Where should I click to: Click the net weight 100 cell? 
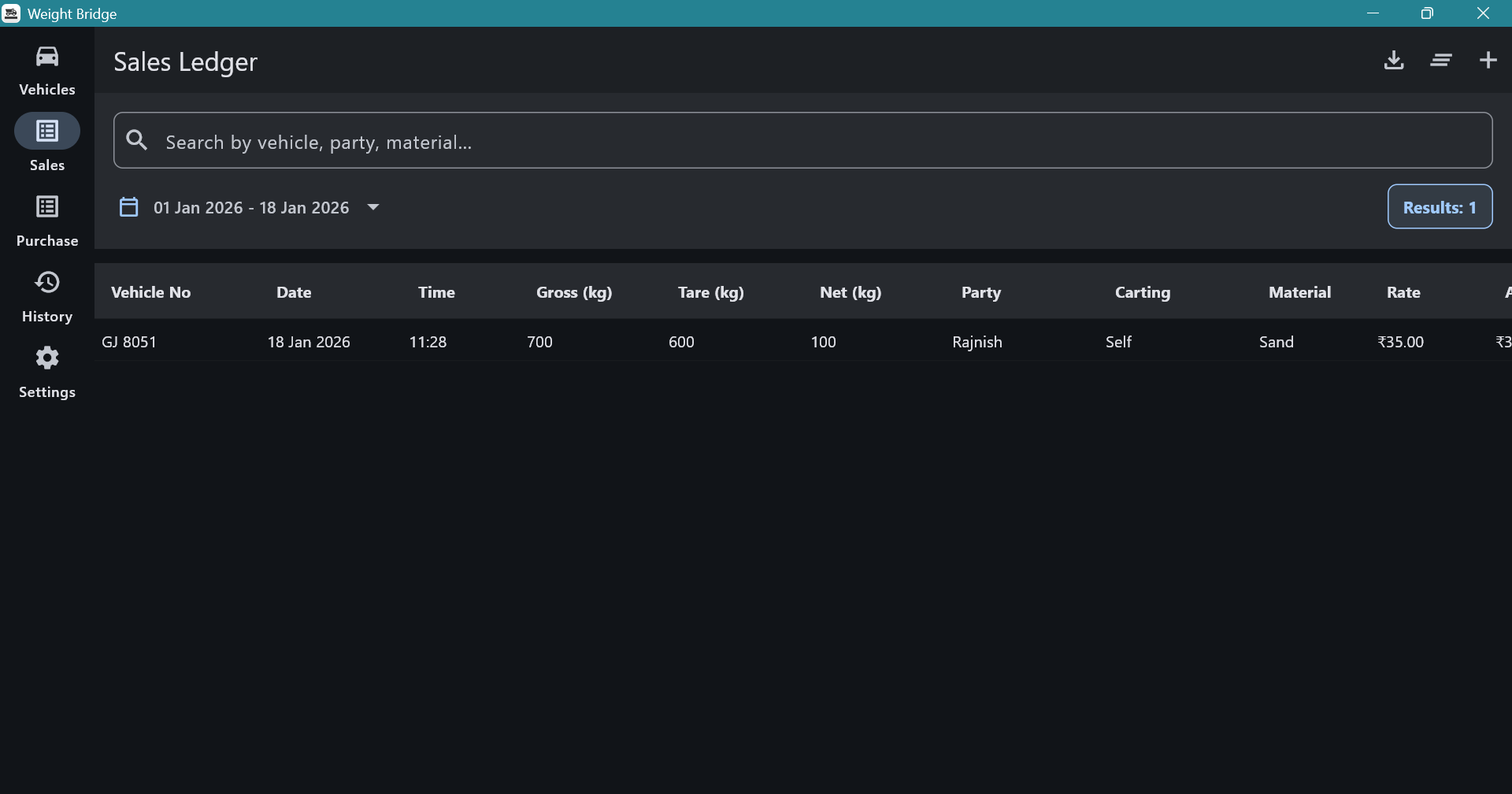coord(823,342)
